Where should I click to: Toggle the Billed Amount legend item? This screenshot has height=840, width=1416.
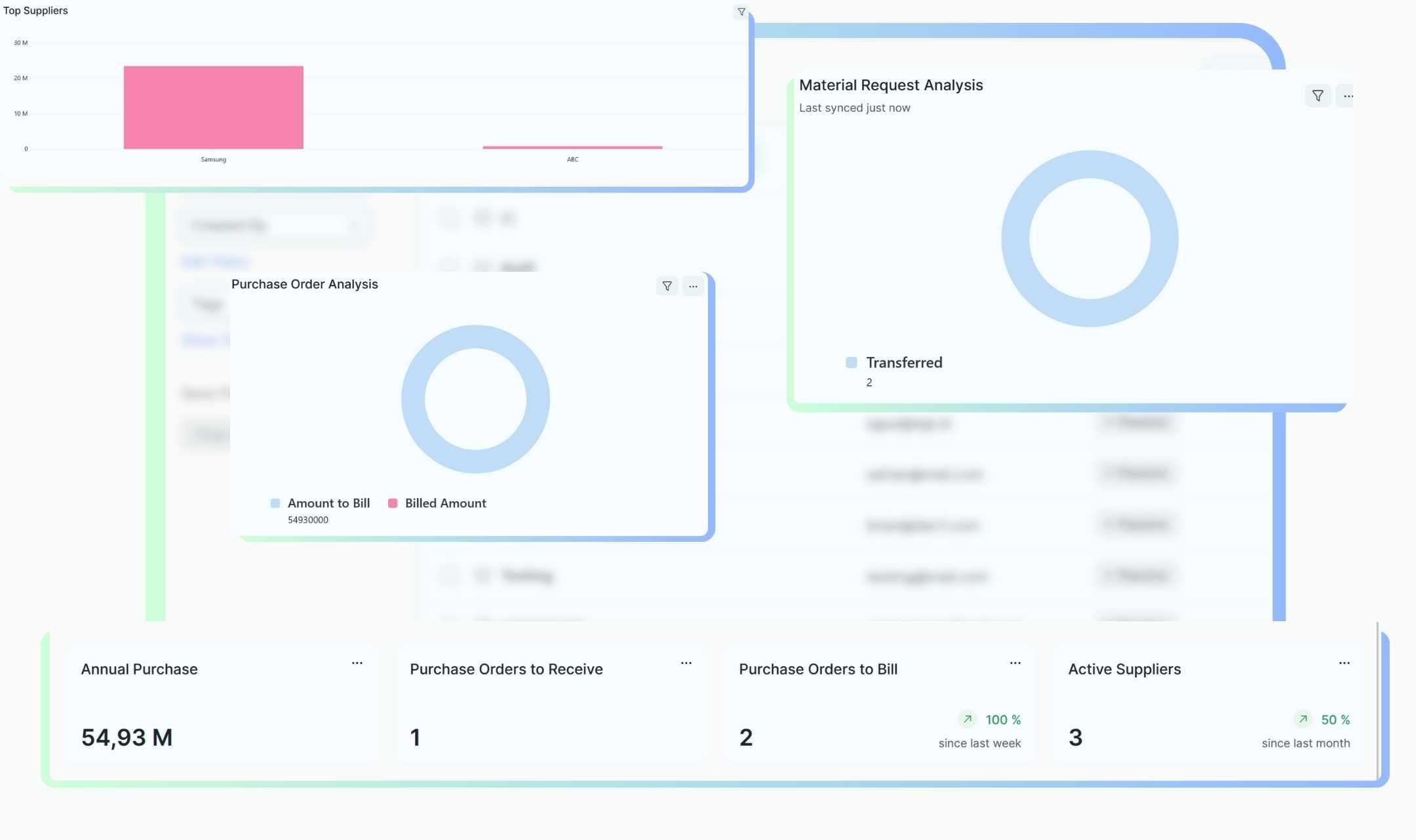point(444,503)
